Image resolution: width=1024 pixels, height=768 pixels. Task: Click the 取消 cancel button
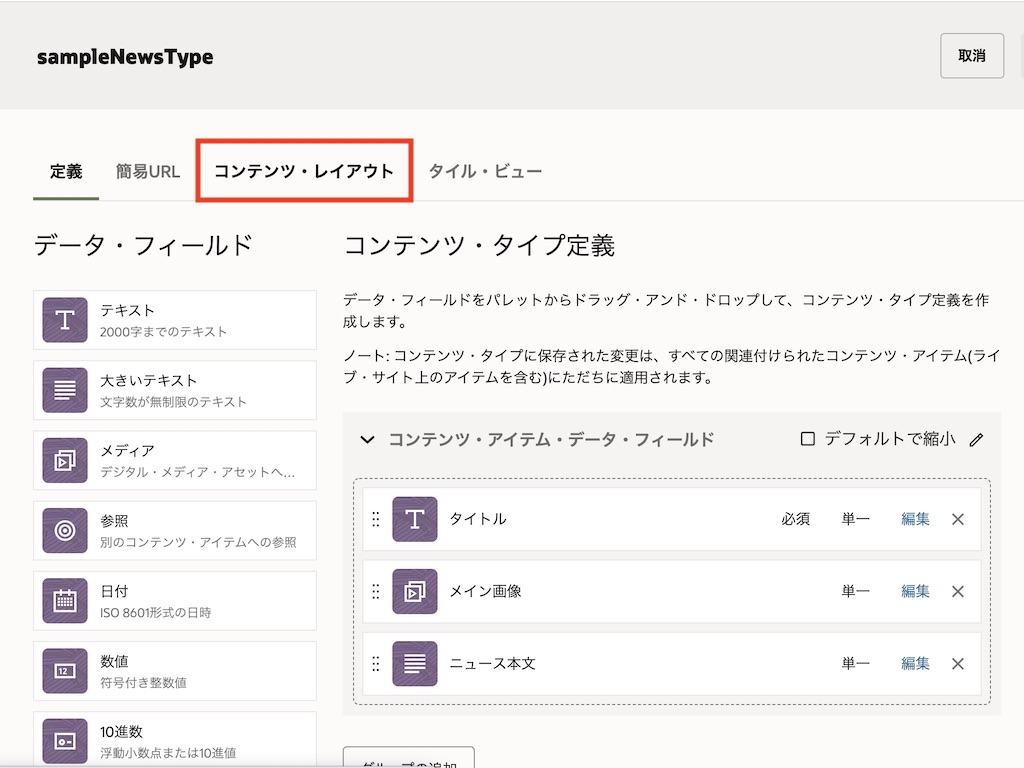tap(971, 56)
